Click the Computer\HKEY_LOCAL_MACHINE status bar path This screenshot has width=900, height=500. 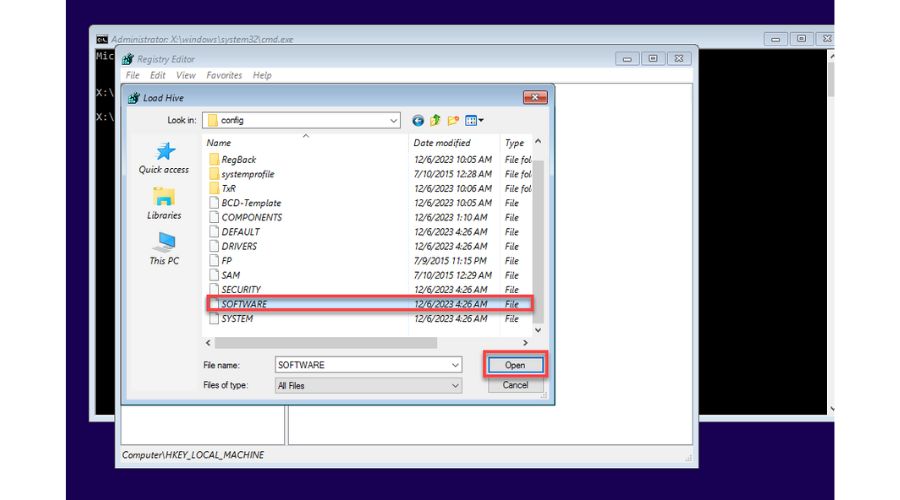193,455
